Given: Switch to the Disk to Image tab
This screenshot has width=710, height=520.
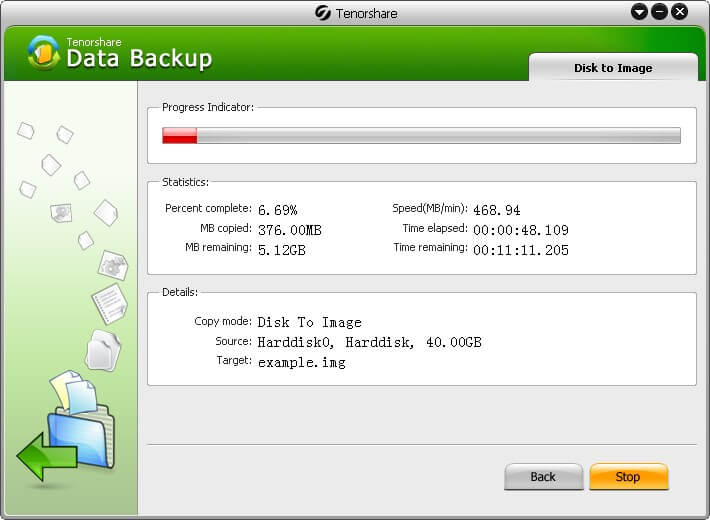Looking at the screenshot, I should (x=613, y=68).
